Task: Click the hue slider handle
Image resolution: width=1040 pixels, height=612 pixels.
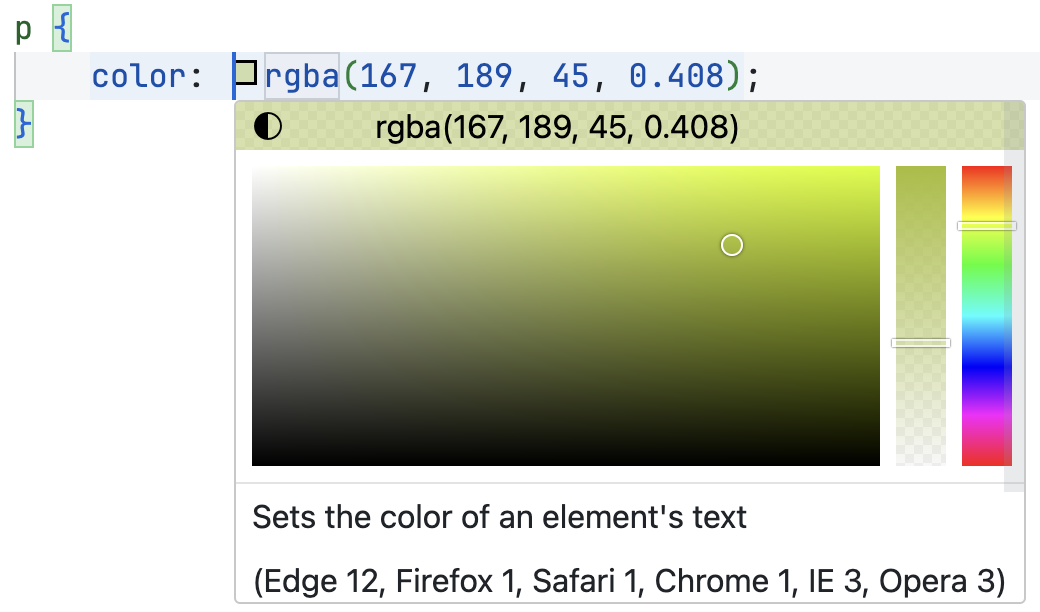Action: pyautogui.click(x=986, y=226)
